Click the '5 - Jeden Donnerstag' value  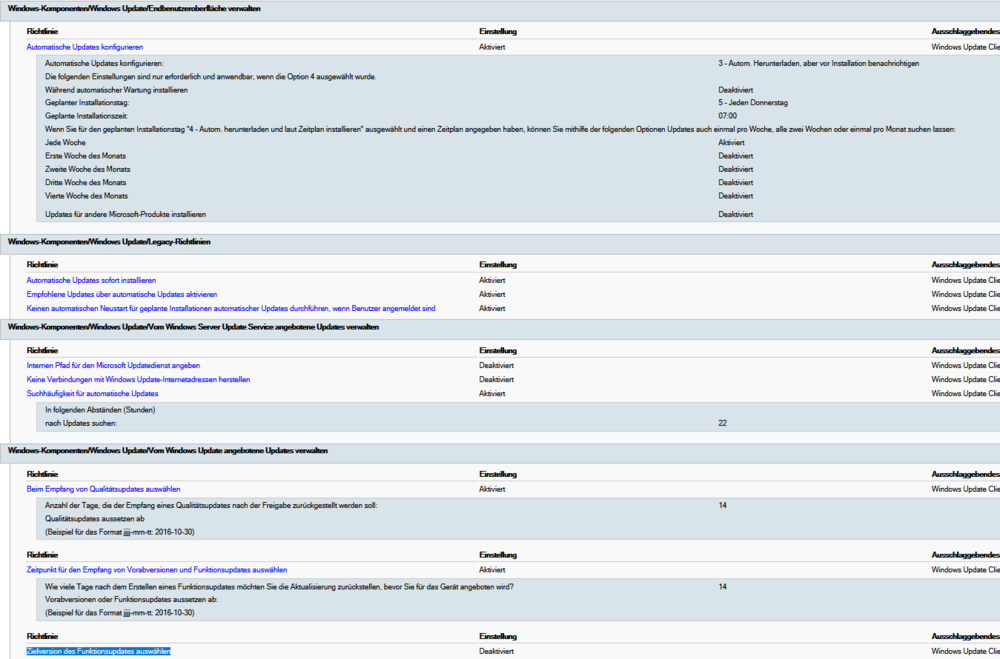point(753,103)
